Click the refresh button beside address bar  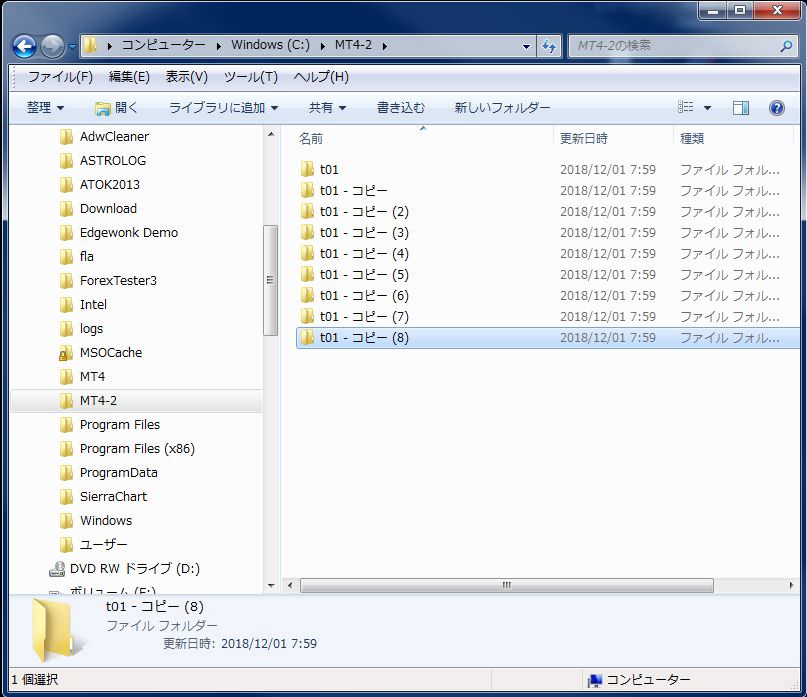pos(549,46)
